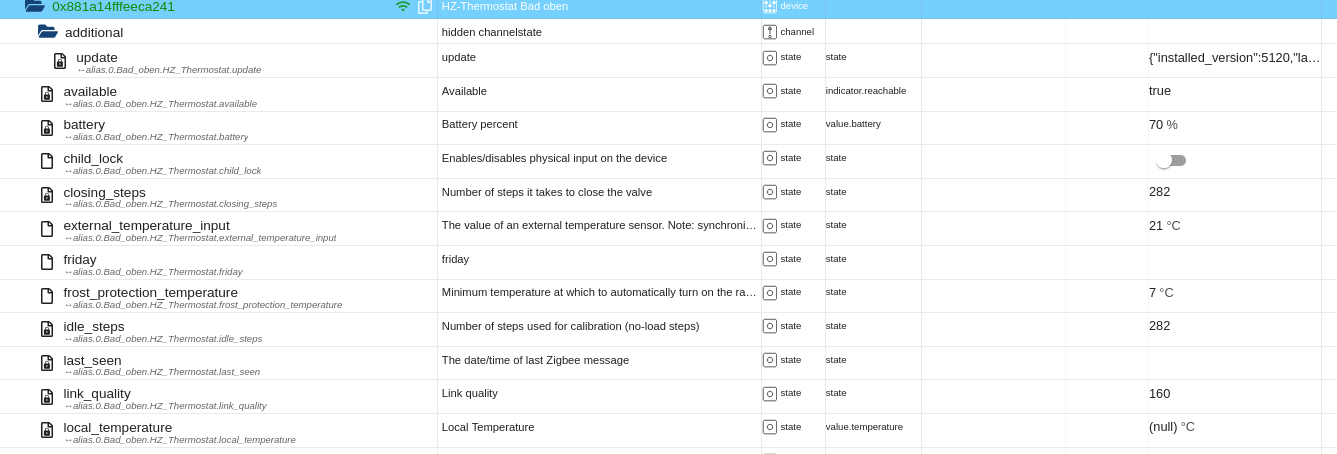Click the wifi connection icon on device row

[403, 6]
